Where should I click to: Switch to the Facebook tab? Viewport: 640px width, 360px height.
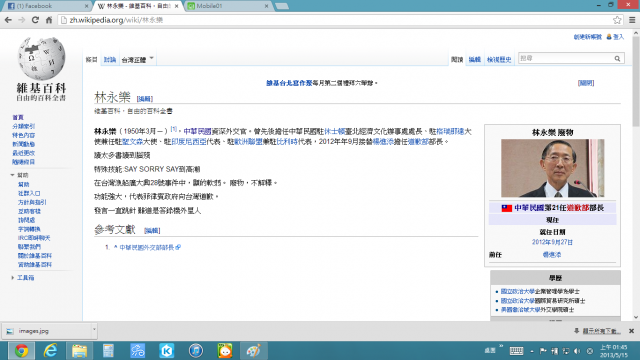(48, 6)
